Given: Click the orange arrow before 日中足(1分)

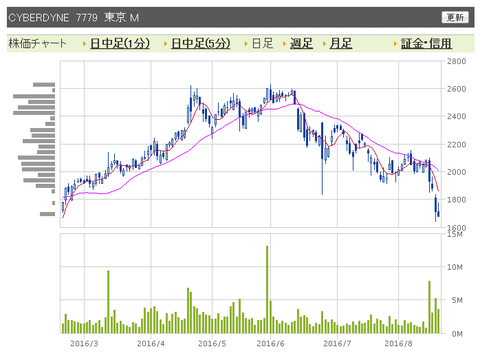Looking at the screenshot, I should tap(85, 44).
